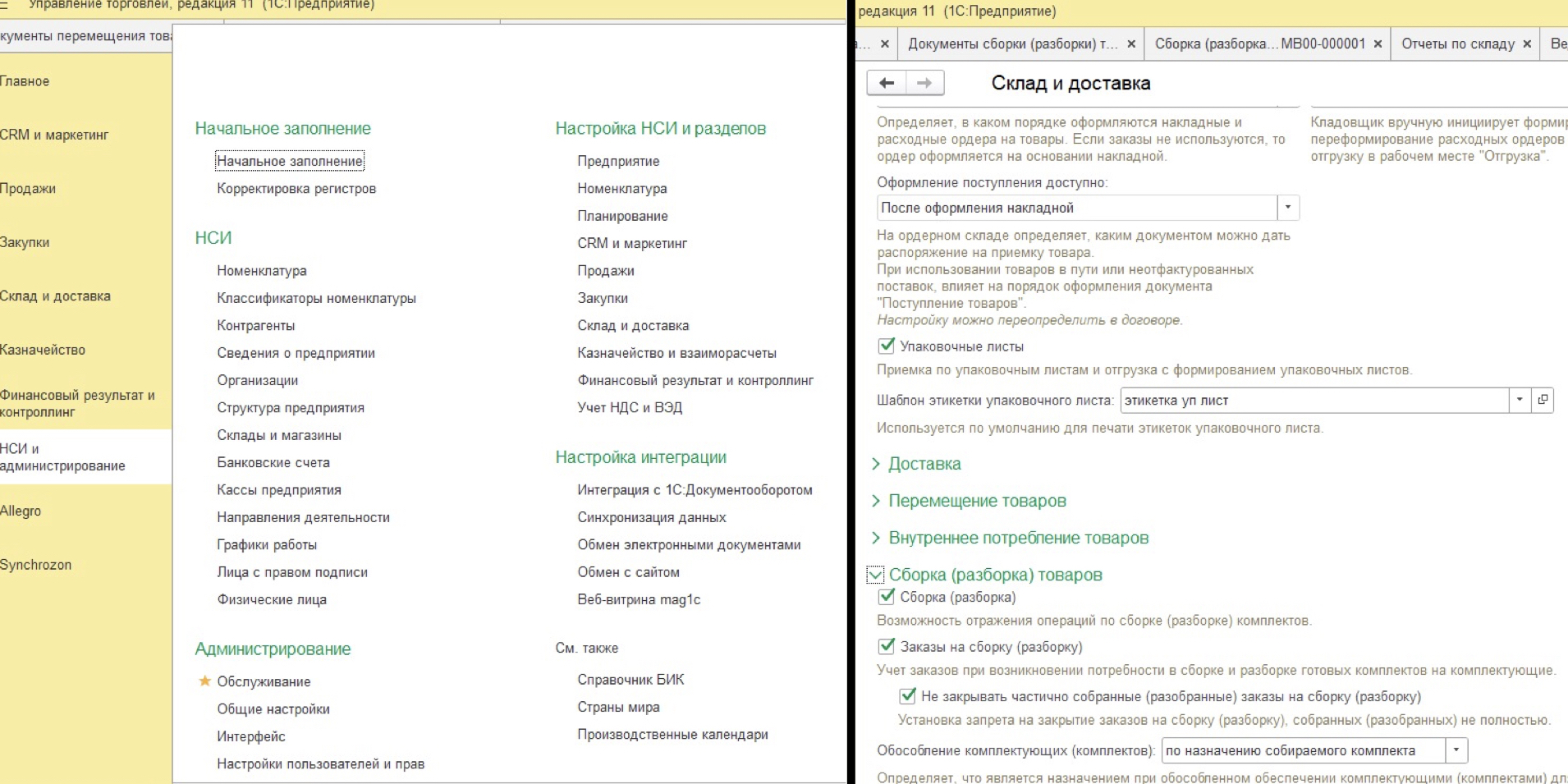Open 'Классификаторы номенклатуры'
The image size is (1568, 784).
click(x=316, y=298)
